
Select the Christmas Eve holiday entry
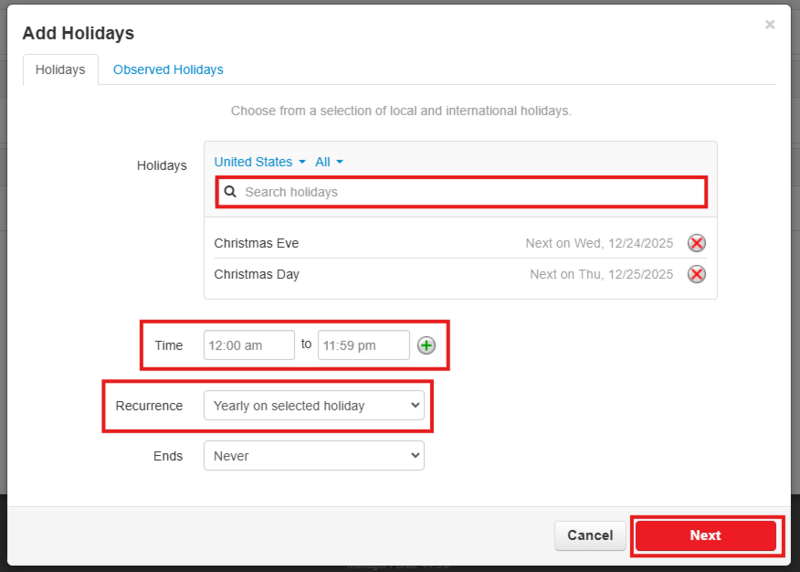[256, 243]
